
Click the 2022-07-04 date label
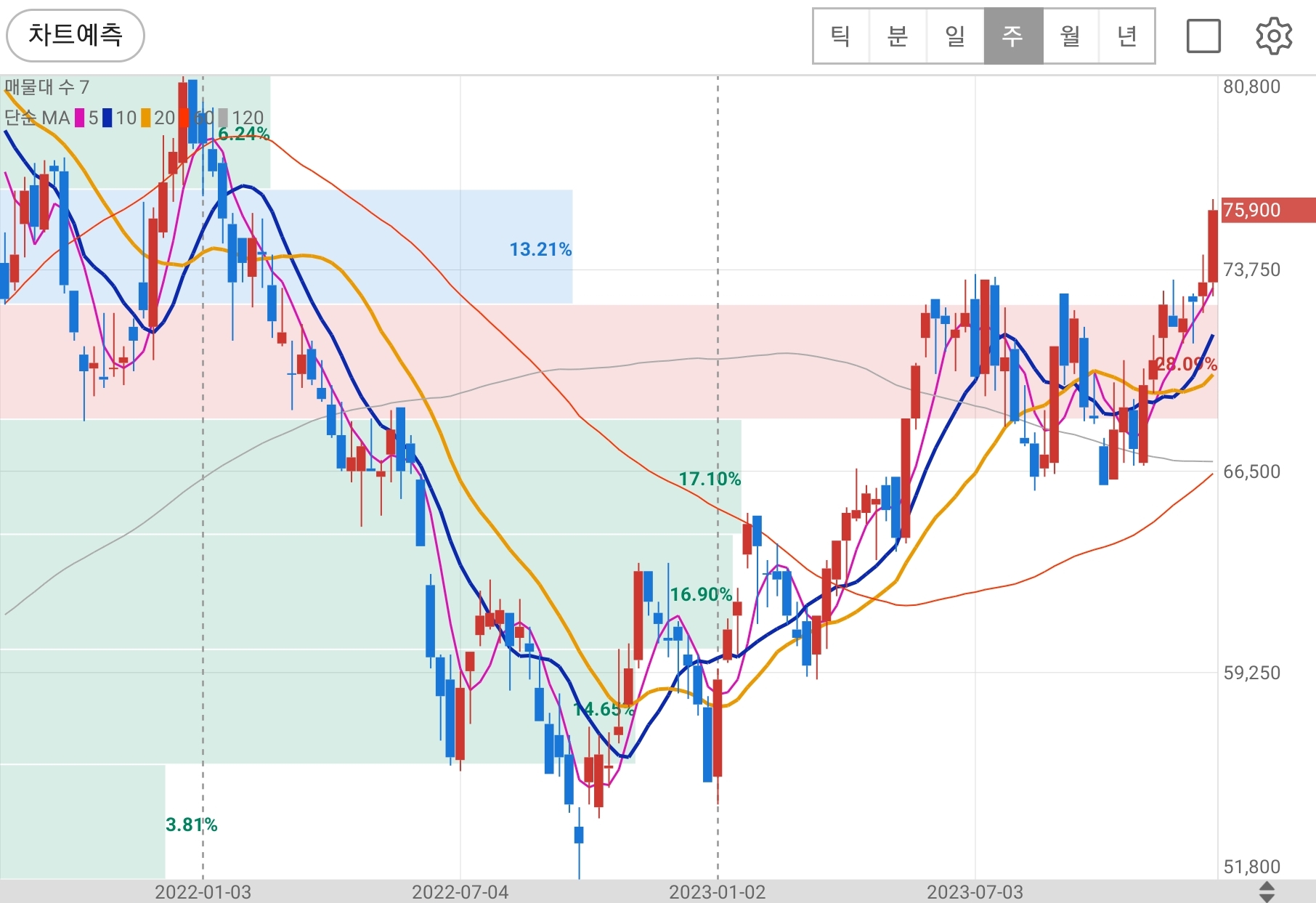coord(460,892)
